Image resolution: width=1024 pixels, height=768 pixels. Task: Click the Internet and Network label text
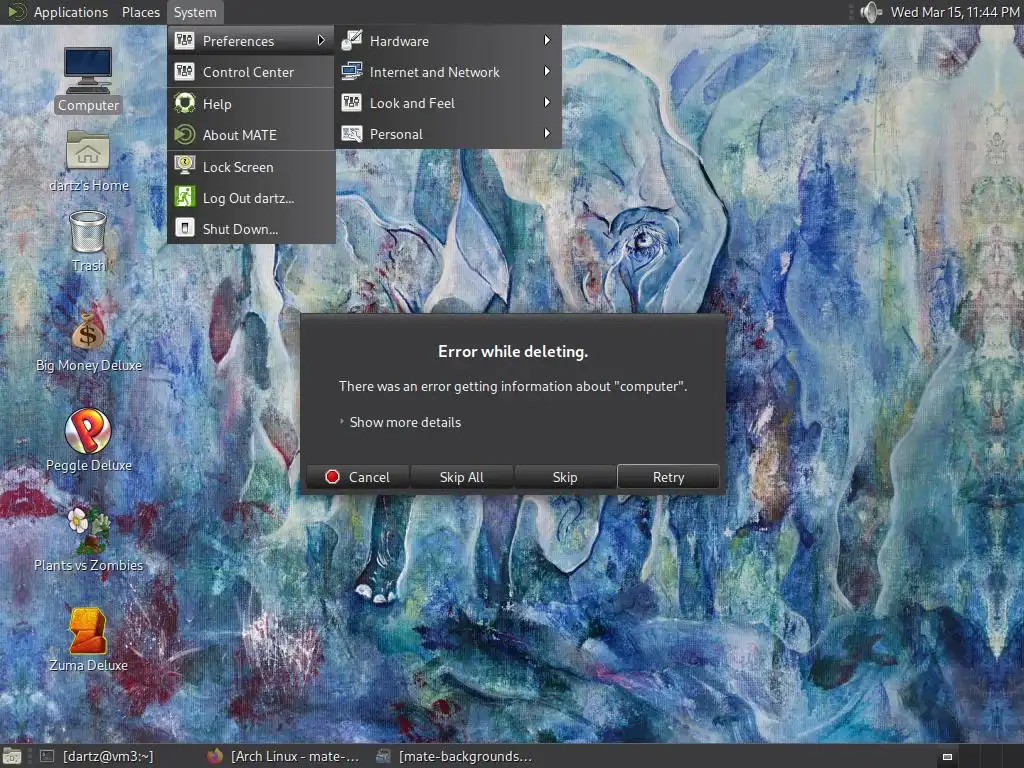pyautogui.click(x=434, y=72)
